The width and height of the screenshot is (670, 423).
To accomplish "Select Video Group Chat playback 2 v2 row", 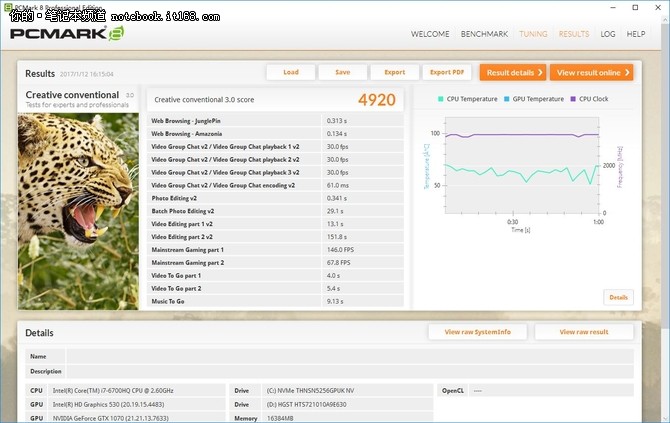I will pos(275,159).
